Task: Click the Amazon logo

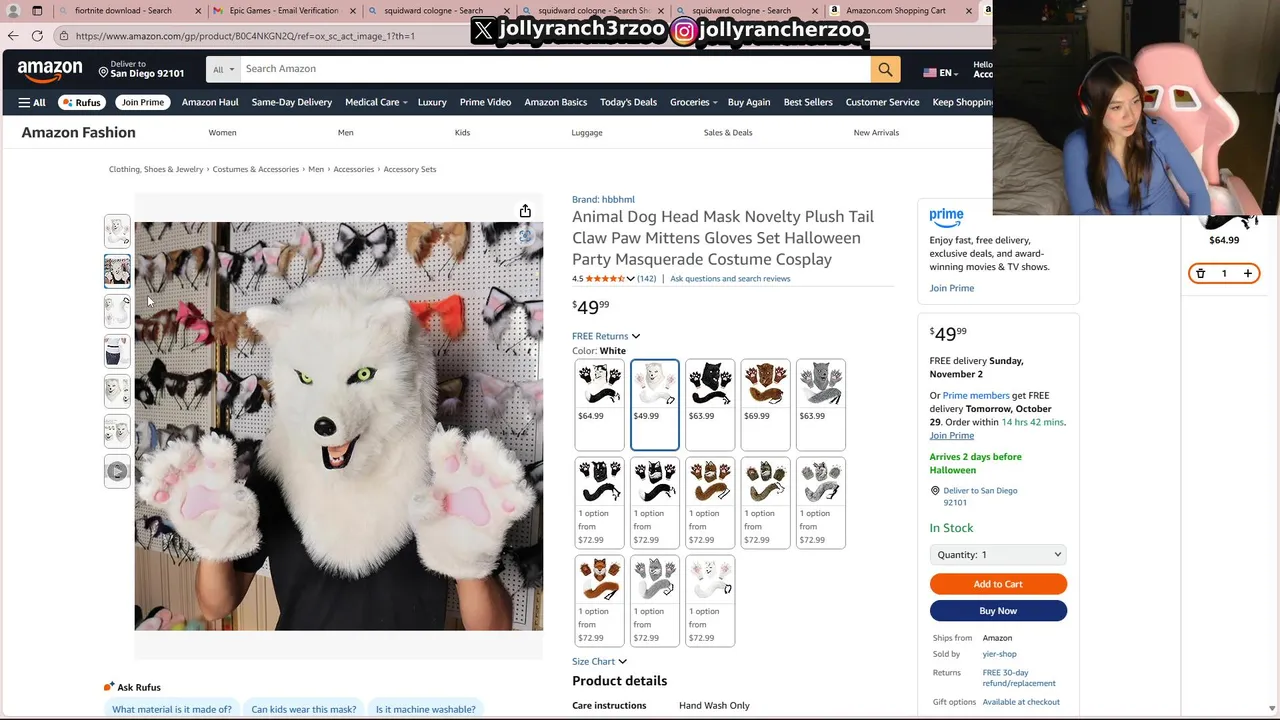Action: tap(50, 71)
